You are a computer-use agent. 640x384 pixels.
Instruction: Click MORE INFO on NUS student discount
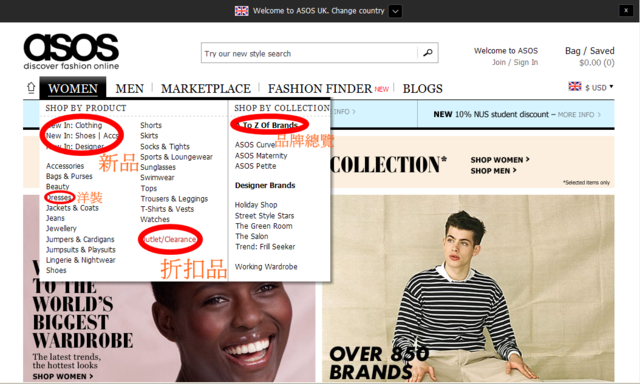579,115
